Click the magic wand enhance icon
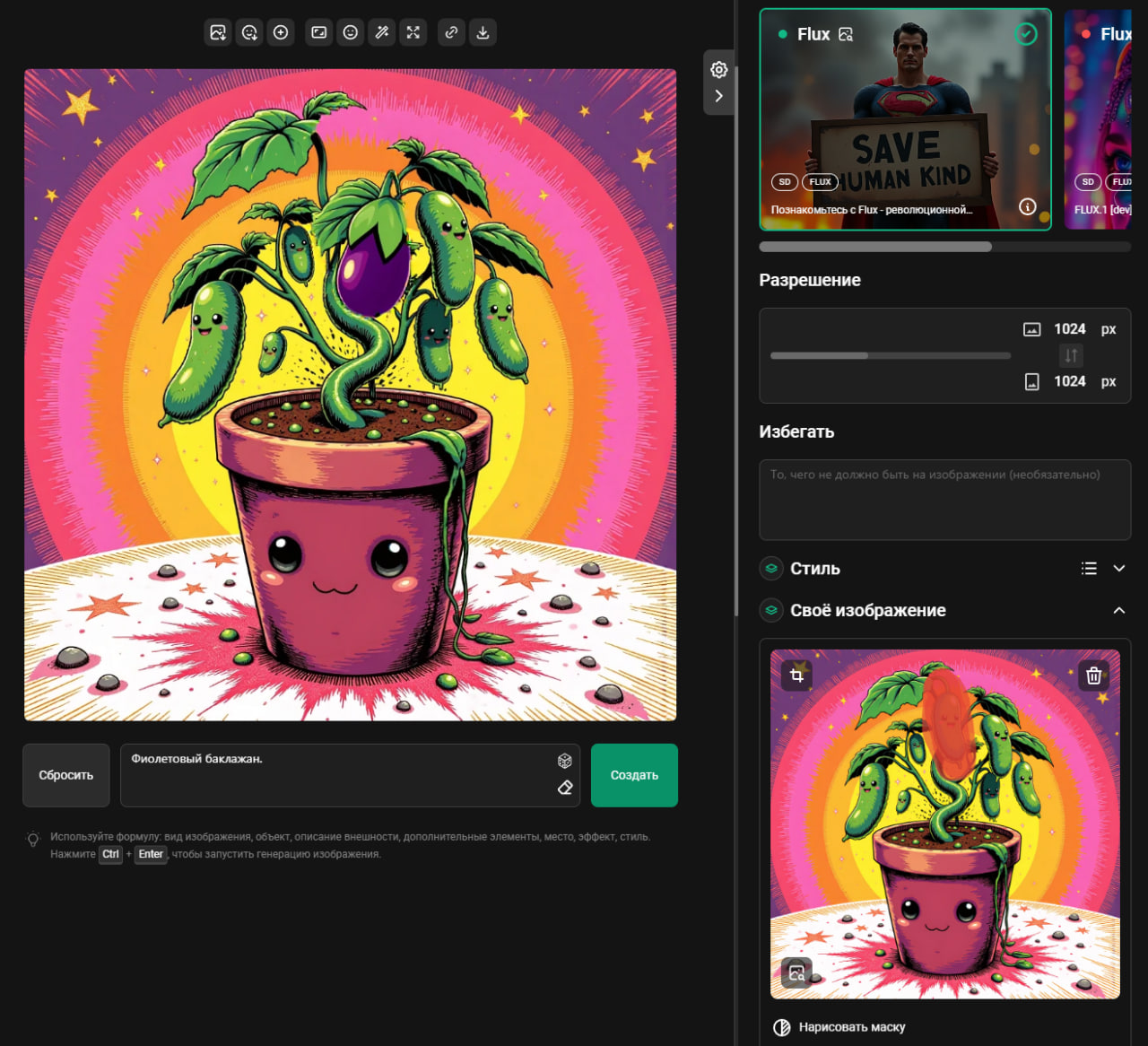Screen dimensions: 1148x1046 (x=382, y=32)
